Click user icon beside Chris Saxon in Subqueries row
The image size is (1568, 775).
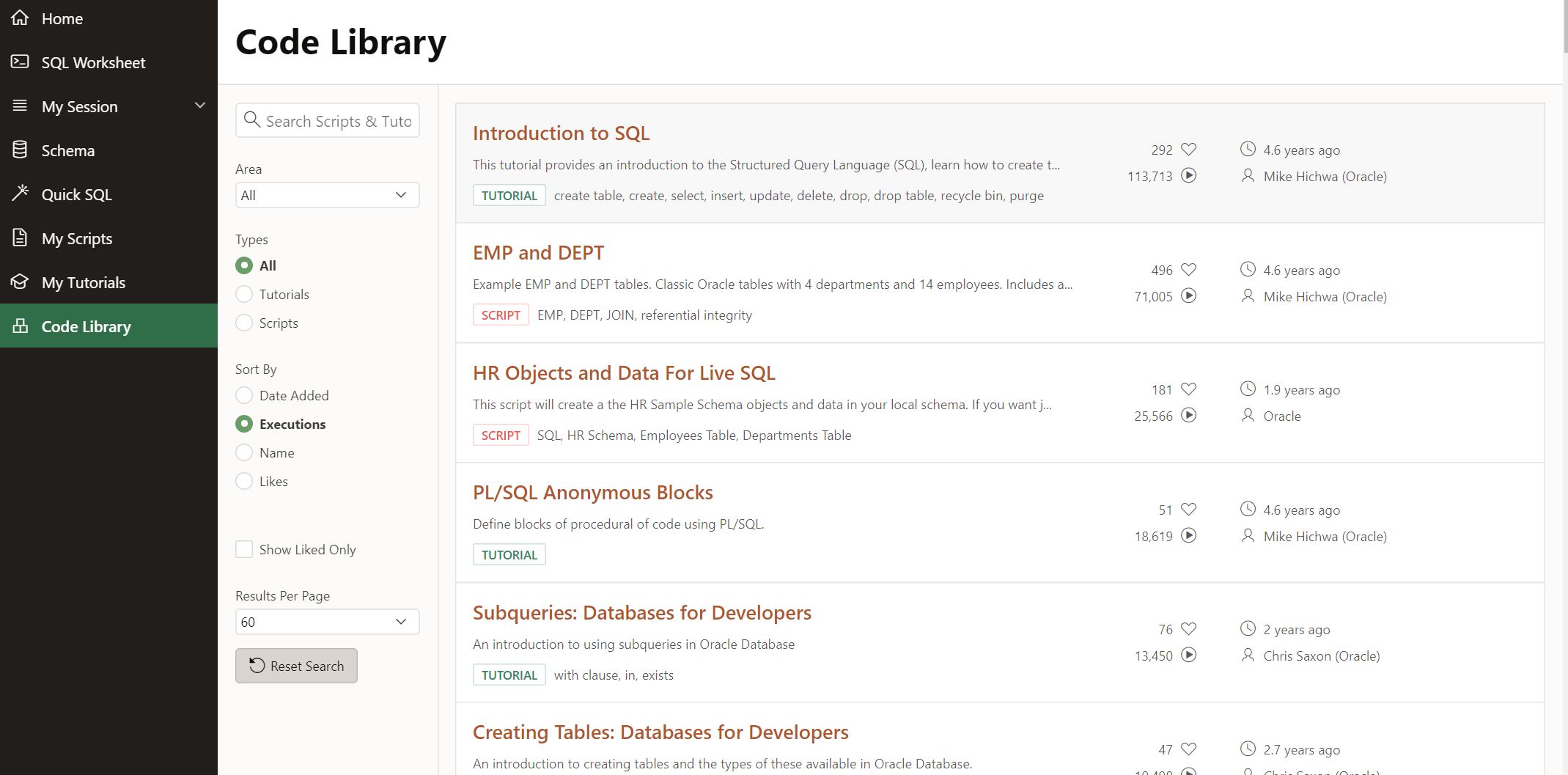1248,655
